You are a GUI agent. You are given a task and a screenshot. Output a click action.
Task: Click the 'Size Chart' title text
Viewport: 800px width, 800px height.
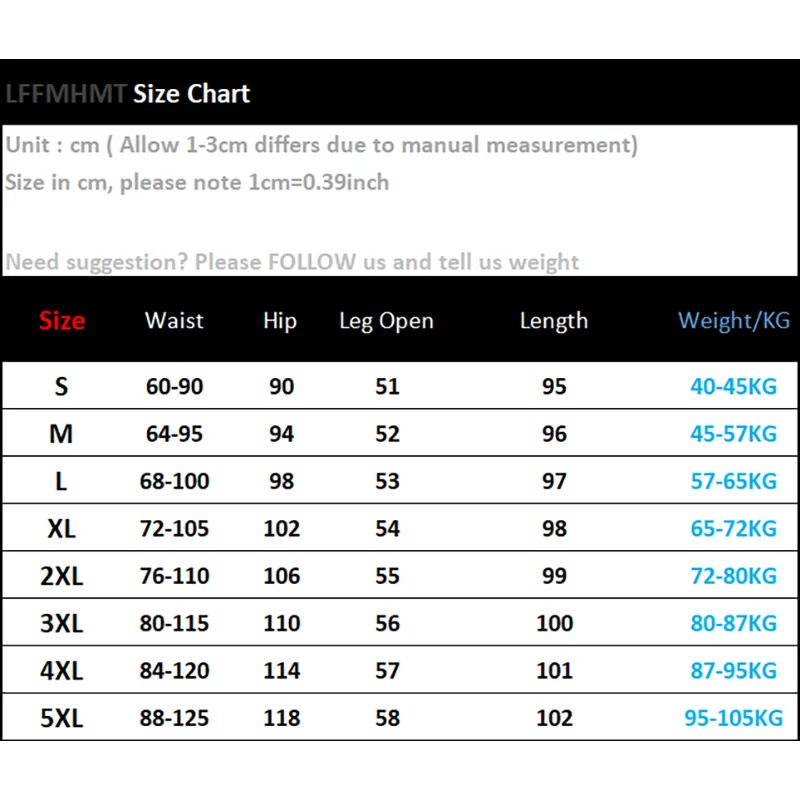pyautogui.click(x=191, y=94)
